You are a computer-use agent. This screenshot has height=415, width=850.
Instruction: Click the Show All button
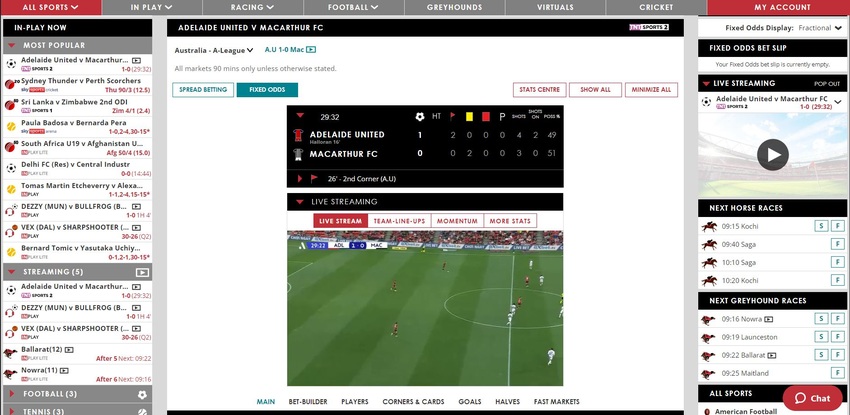tap(595, 90)
